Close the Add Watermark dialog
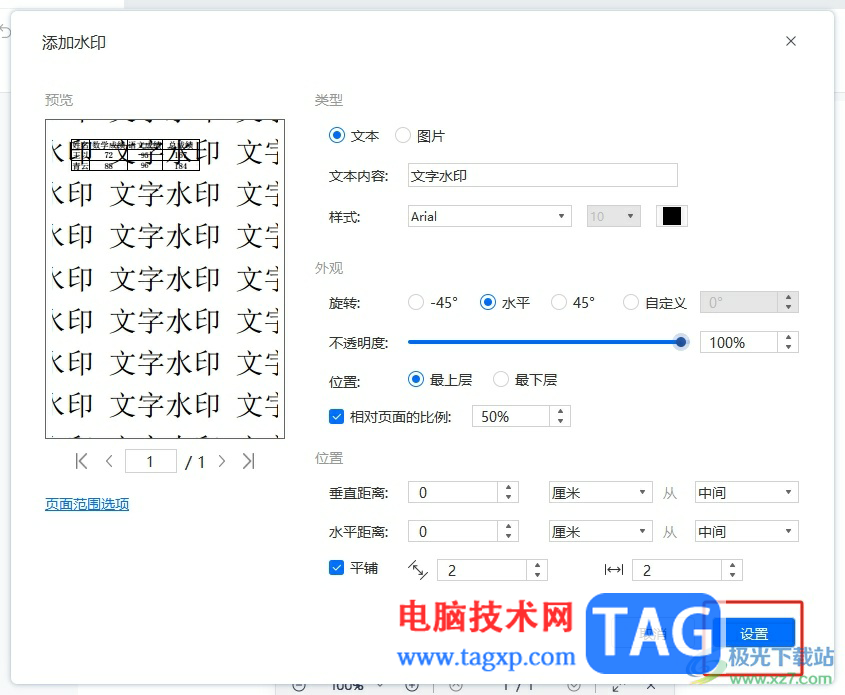This screenshot has height=695, width=845. click(x=791, y=41)
